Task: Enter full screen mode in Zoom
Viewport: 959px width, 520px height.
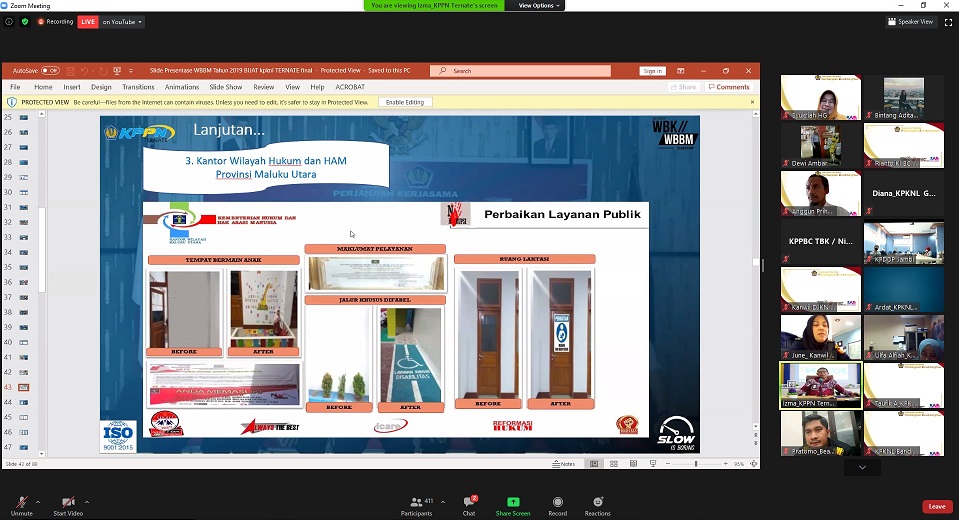Action: tap(947, 21)
